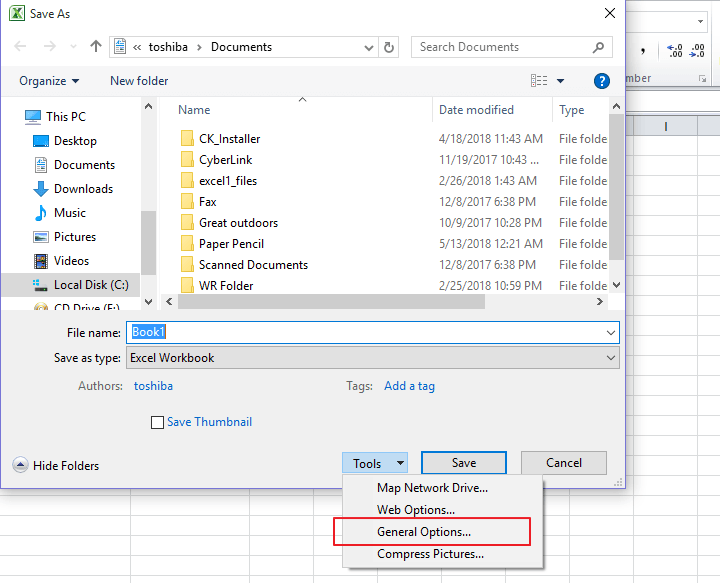Click the Cancel button
720x583 pixels.
pos(564,463)
